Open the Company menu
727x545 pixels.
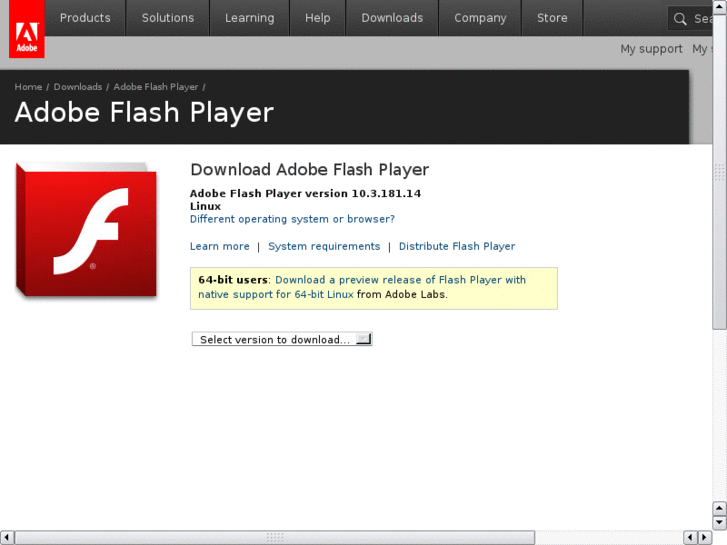480,18
